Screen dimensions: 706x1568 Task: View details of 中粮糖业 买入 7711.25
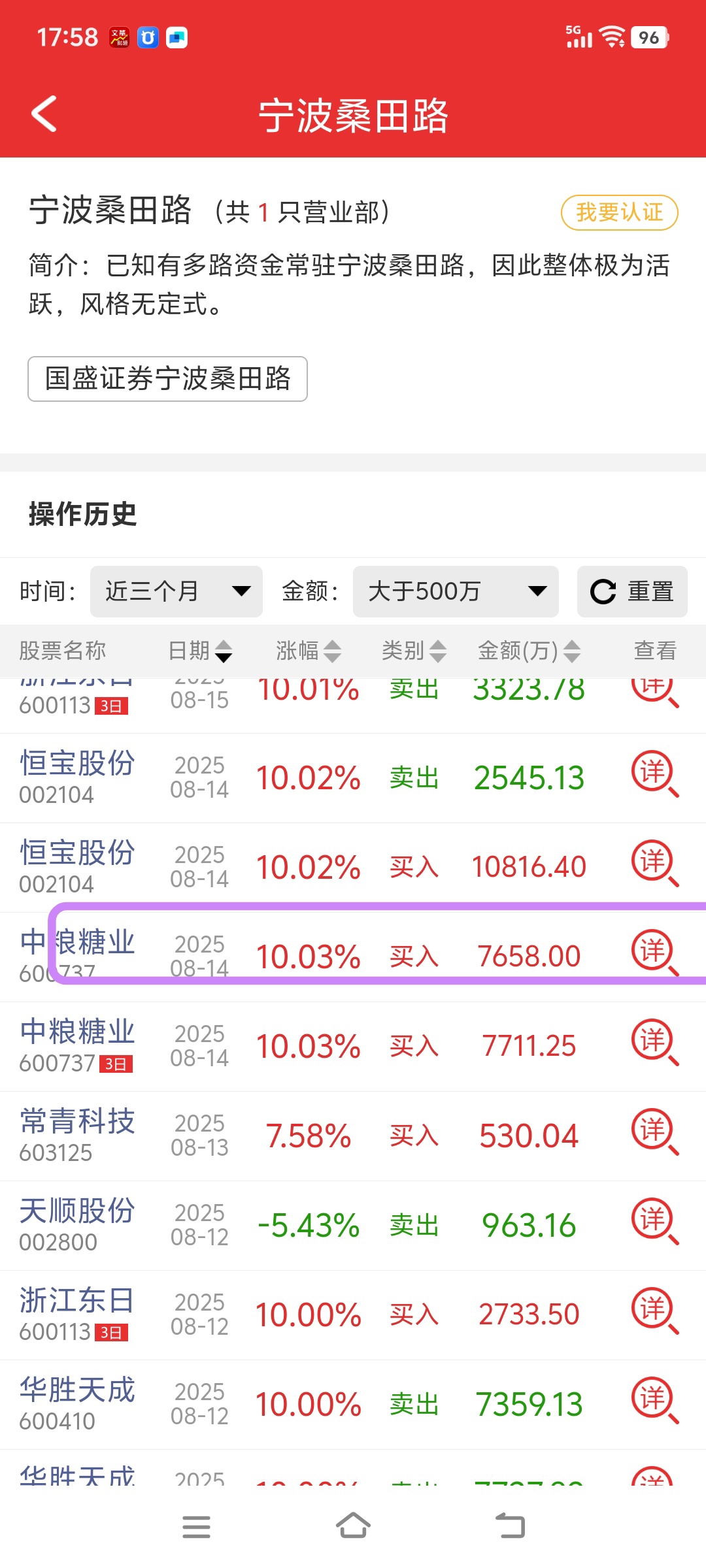[655, 1043]
